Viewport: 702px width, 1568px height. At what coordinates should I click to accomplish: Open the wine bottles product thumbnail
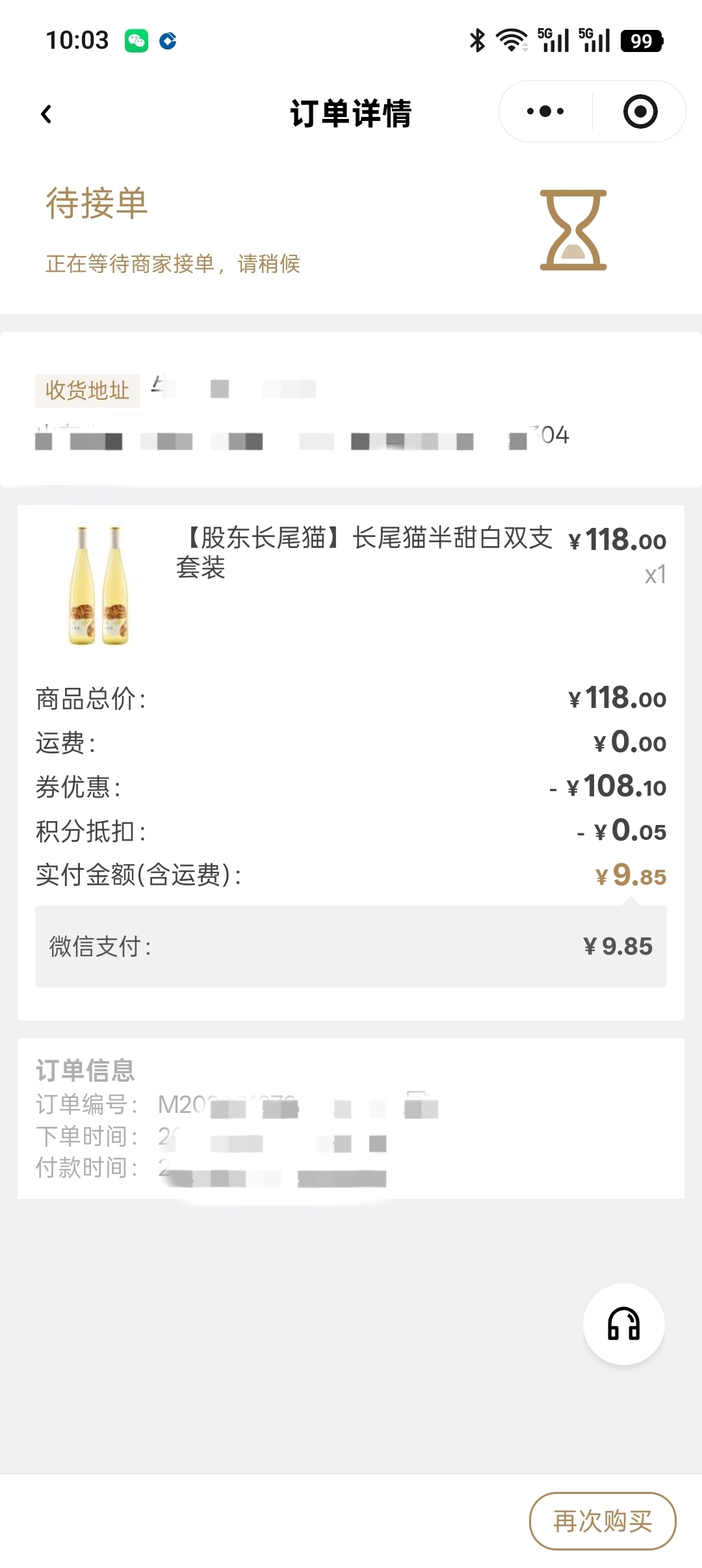coord(99,586)
